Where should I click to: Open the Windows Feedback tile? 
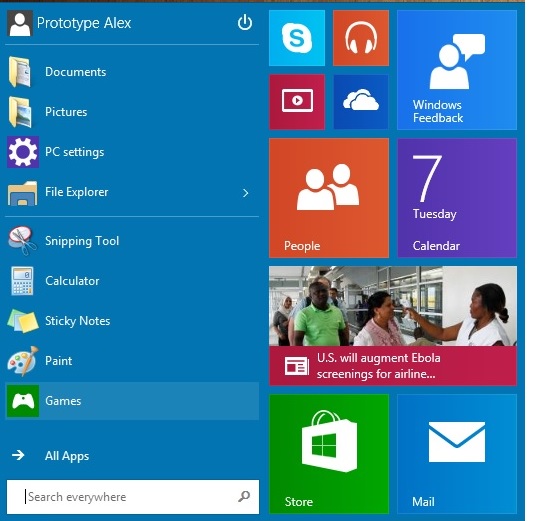pyautogui.click(x=457, y=70)
